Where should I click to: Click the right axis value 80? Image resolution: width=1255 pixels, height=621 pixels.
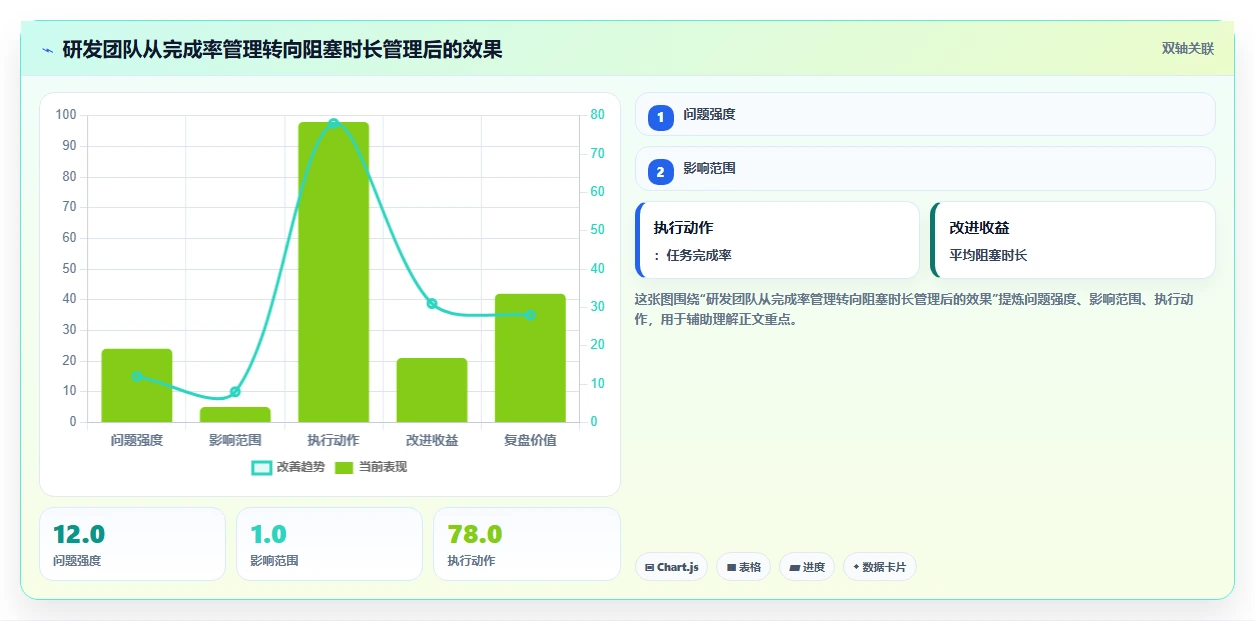(x=596, y=115)
